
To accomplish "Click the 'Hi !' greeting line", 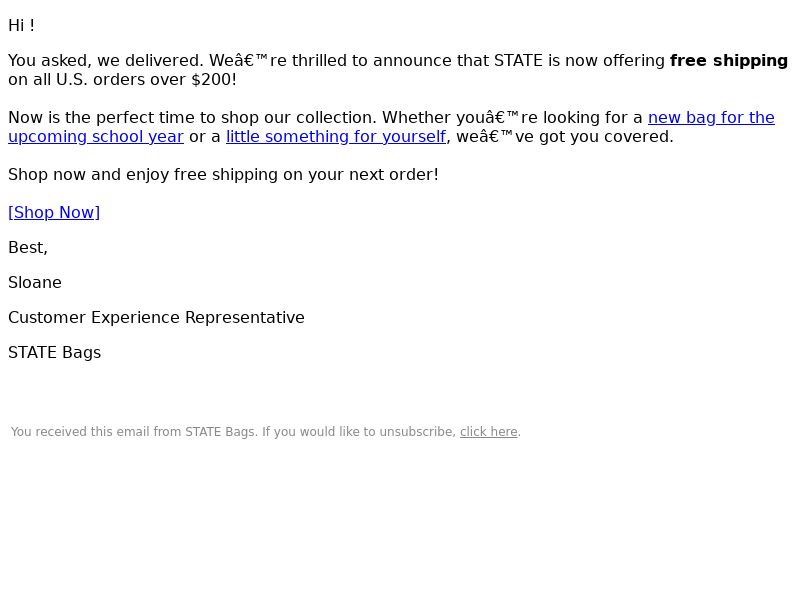I will coord(21,26).
